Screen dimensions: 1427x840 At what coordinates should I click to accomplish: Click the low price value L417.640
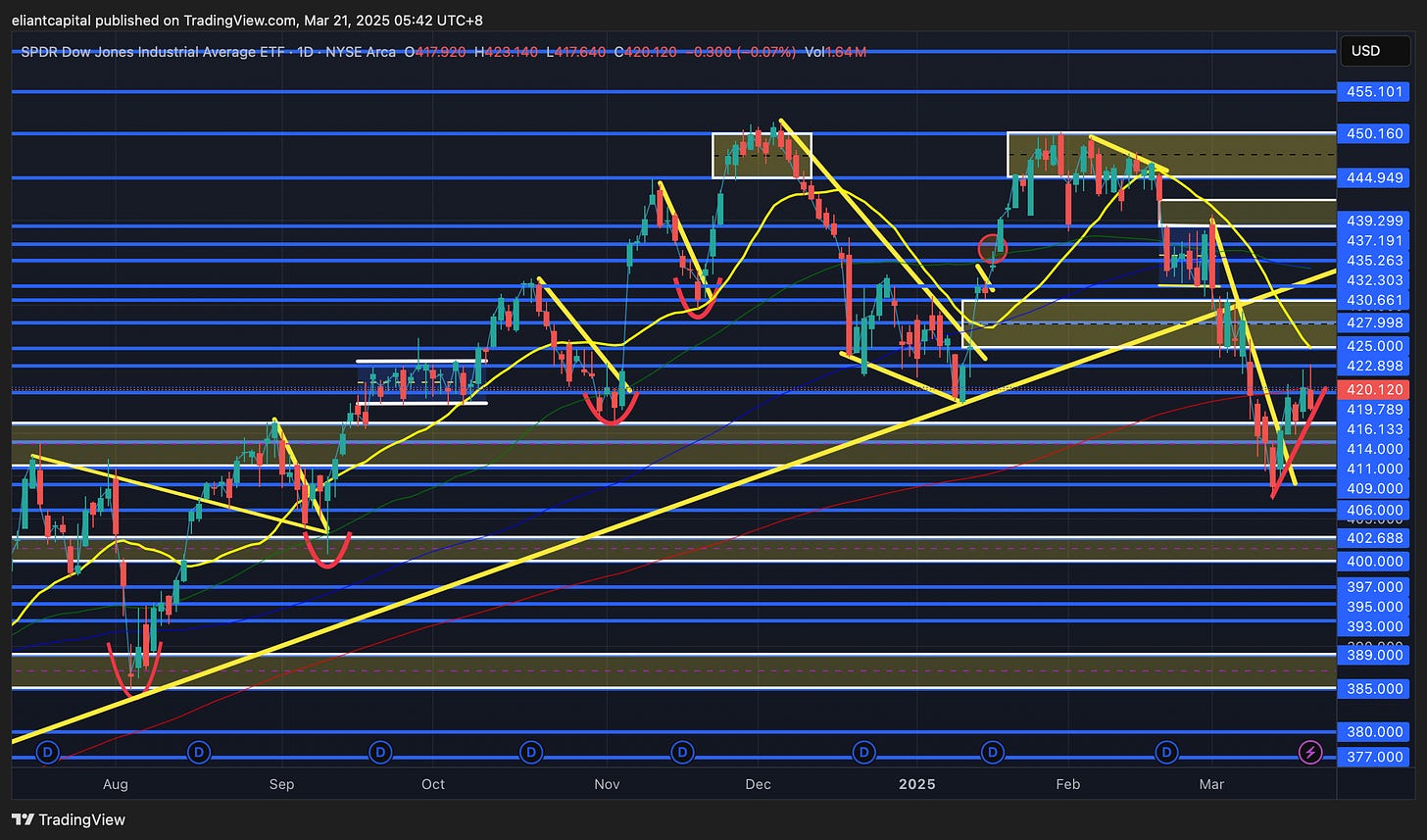[577, 51]
